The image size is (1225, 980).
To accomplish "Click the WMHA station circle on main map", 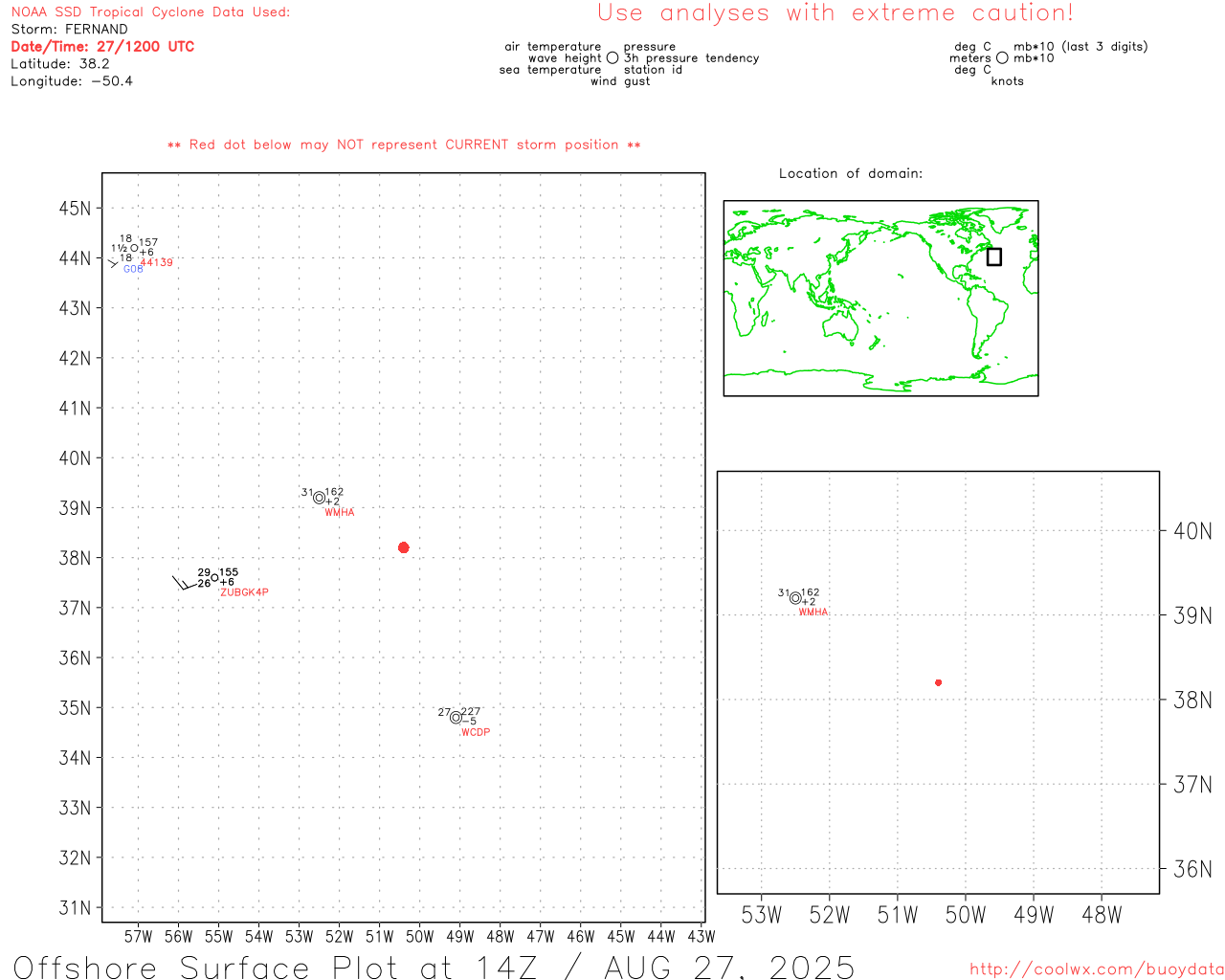I will pos(319,498).
